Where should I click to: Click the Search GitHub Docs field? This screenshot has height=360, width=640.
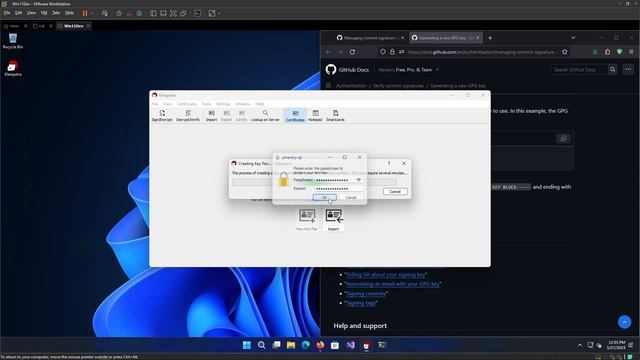(x=579, y=70)
